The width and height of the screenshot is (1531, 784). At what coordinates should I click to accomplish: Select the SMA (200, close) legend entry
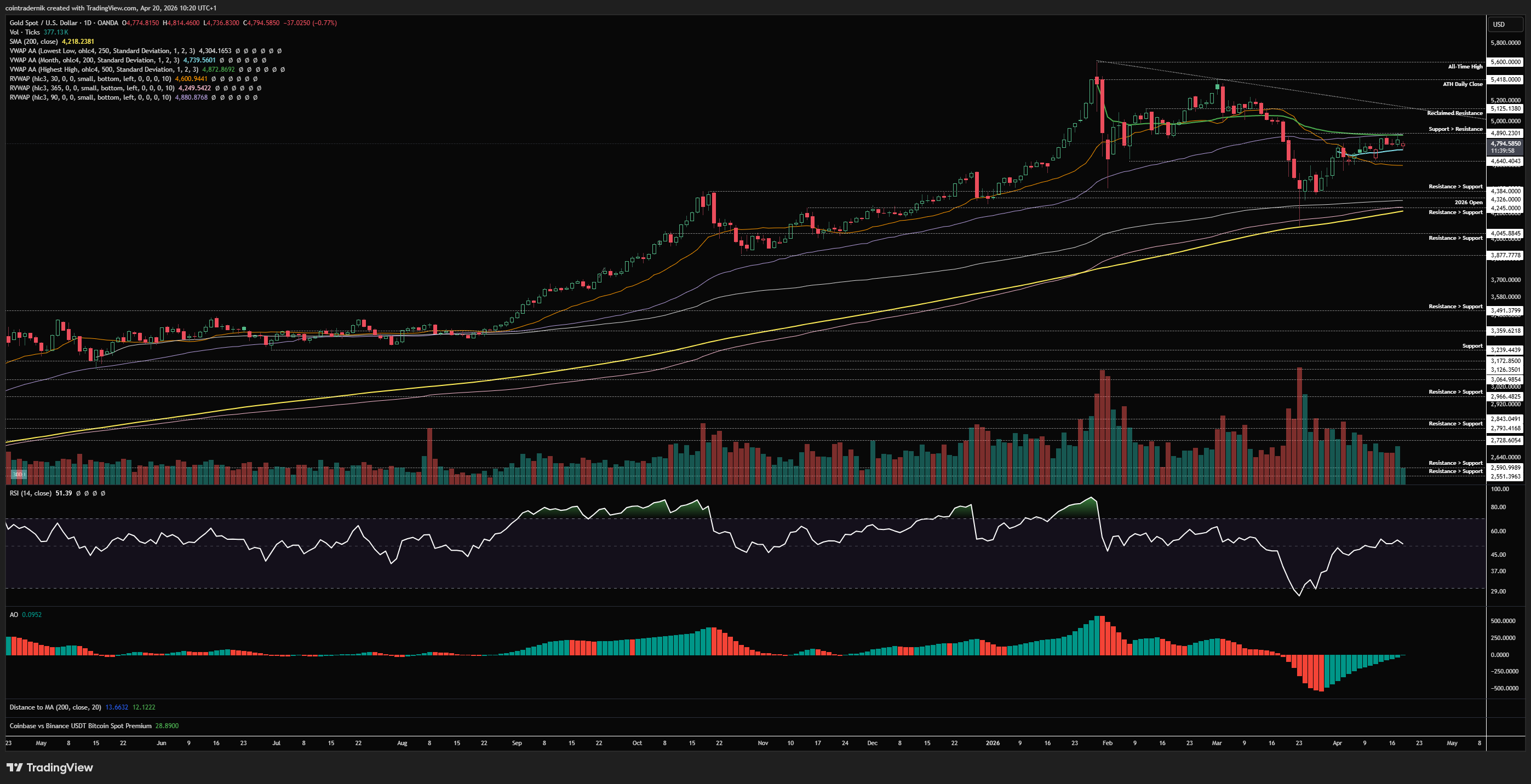[x=33, y=42]
